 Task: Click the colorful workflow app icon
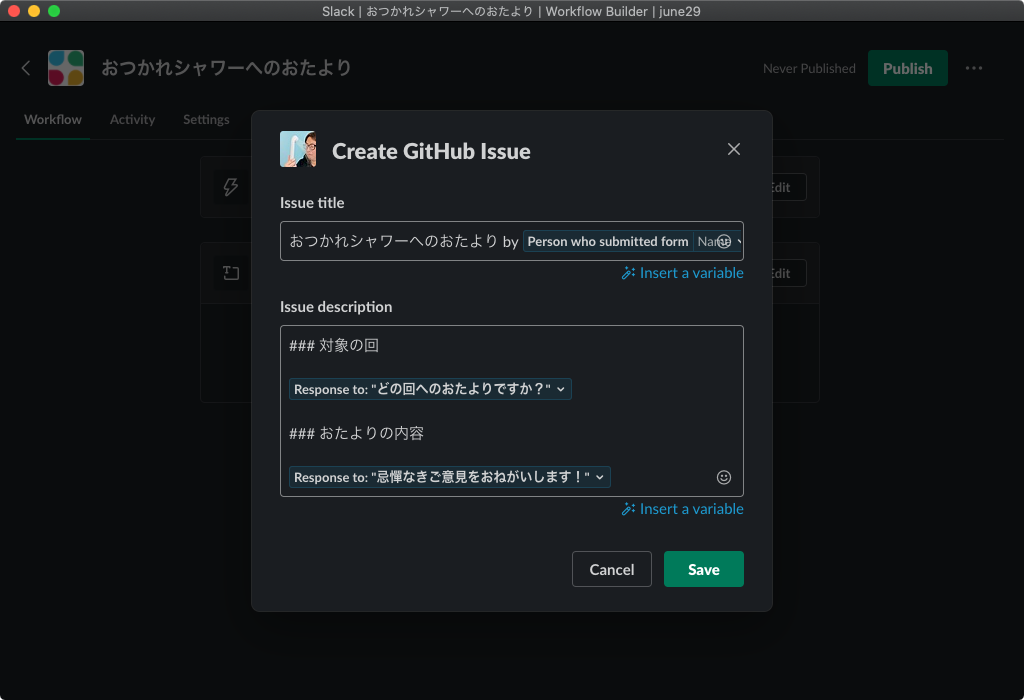(66, 68)
